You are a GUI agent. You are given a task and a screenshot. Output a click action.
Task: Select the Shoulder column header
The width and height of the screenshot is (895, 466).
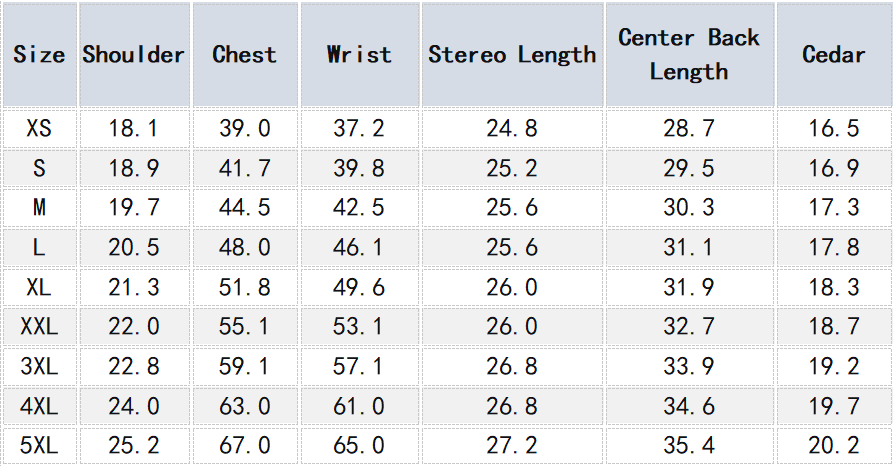134,55
